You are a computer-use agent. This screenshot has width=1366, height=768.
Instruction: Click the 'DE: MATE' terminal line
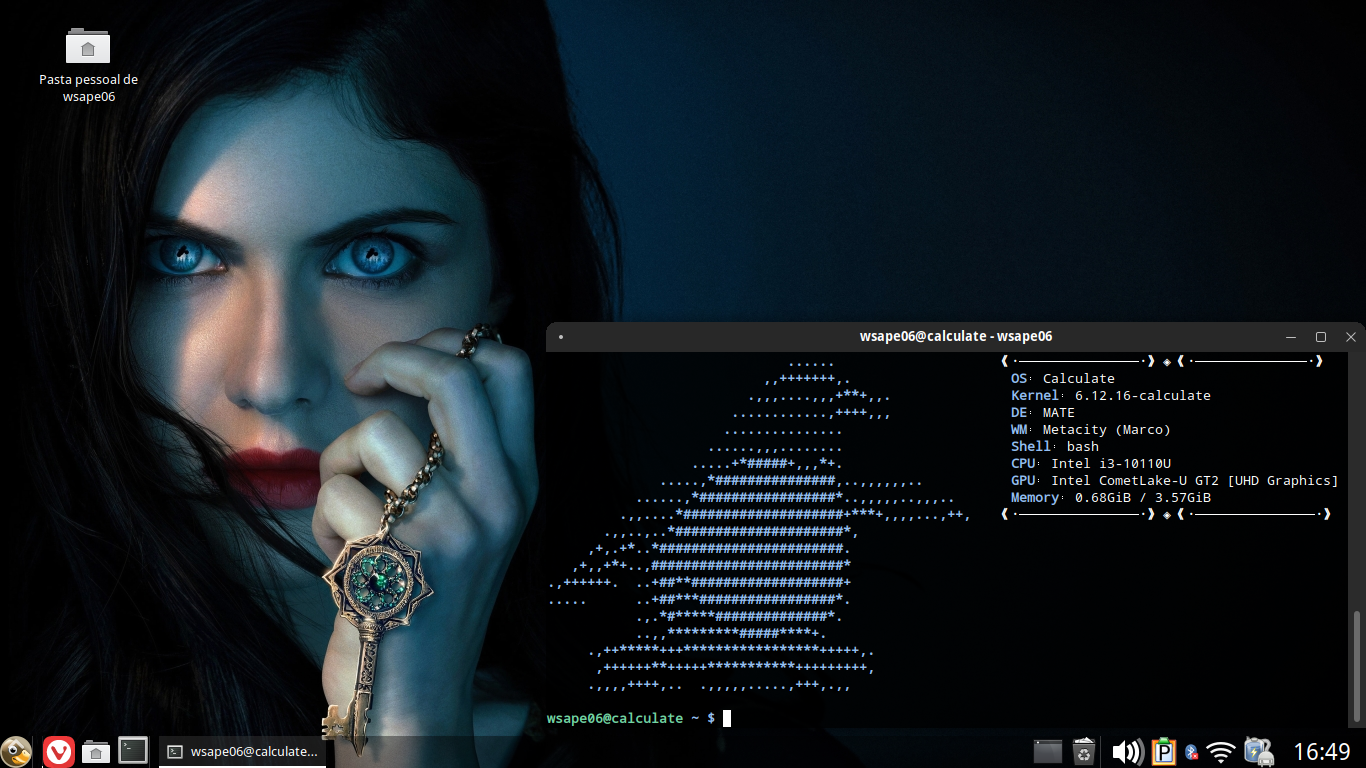(x=1043, y=412)
